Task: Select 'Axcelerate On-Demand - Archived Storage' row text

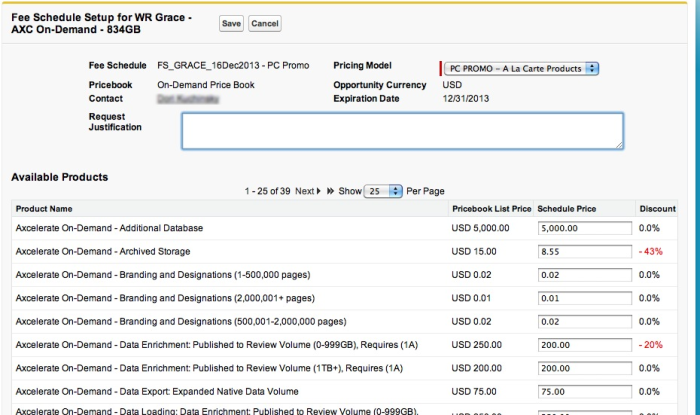Action: tap(103, 251)
